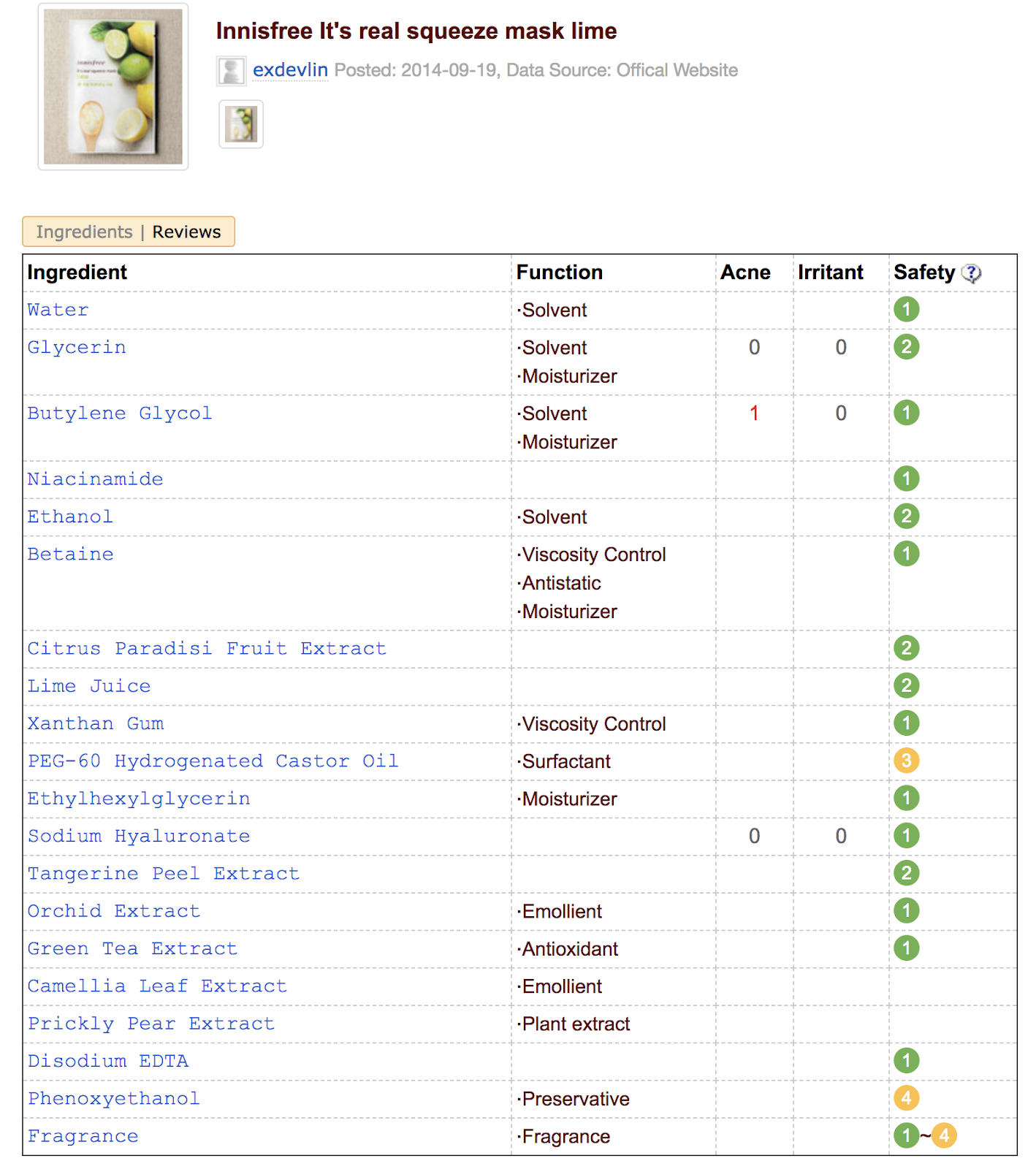Click the Antioxidant function for Green Tea Extract

tap(568, 949)
